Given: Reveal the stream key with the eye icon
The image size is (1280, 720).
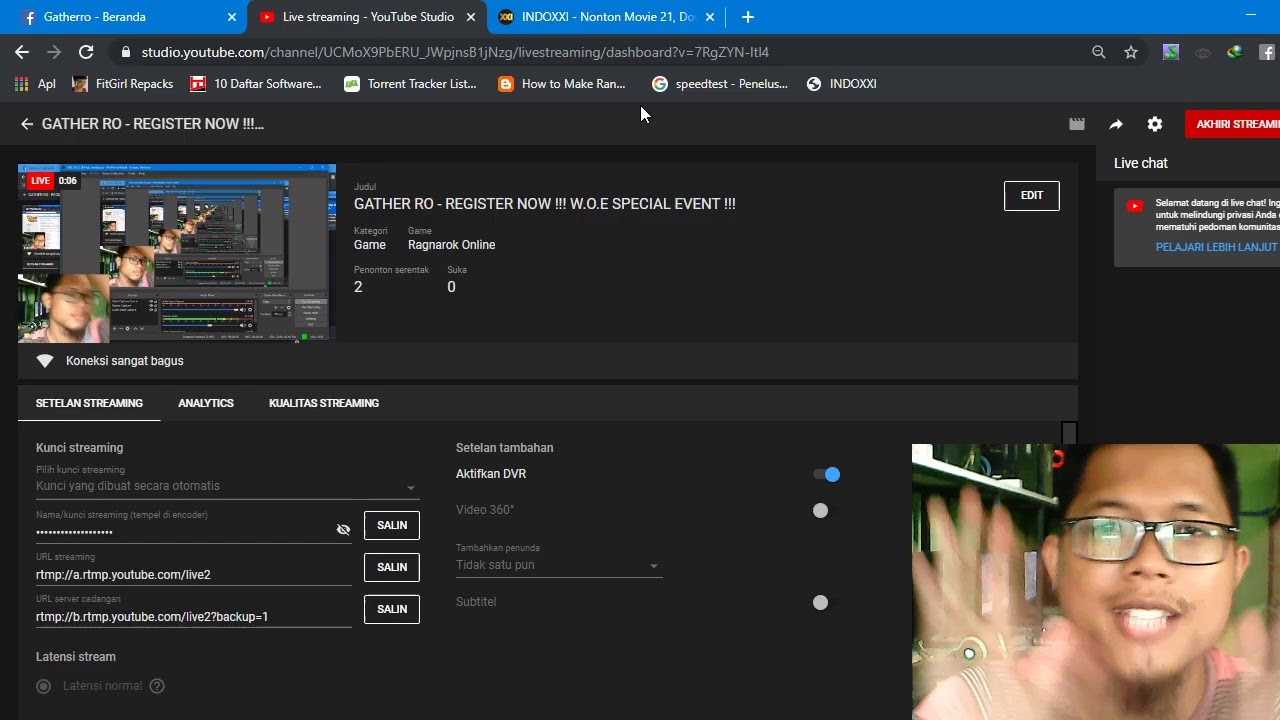Looking at the screenshot, I should coord(343,529).
